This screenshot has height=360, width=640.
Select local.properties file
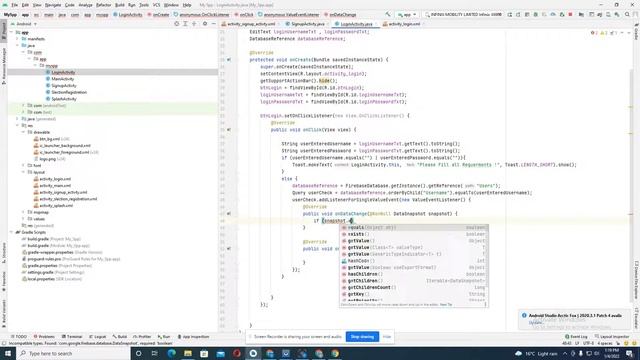41,279
